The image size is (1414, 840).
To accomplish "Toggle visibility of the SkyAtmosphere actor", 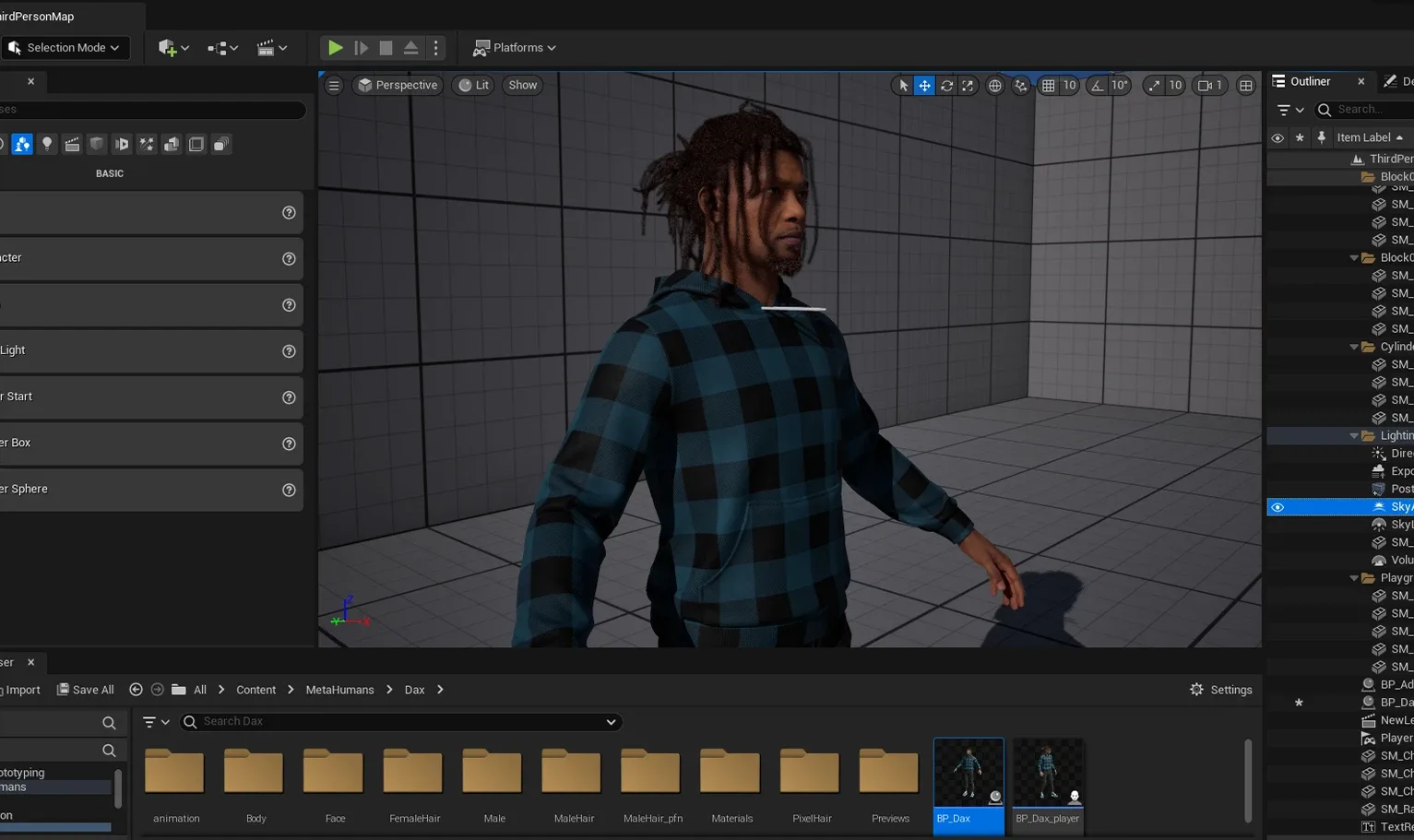I will tap(1277, 506).
